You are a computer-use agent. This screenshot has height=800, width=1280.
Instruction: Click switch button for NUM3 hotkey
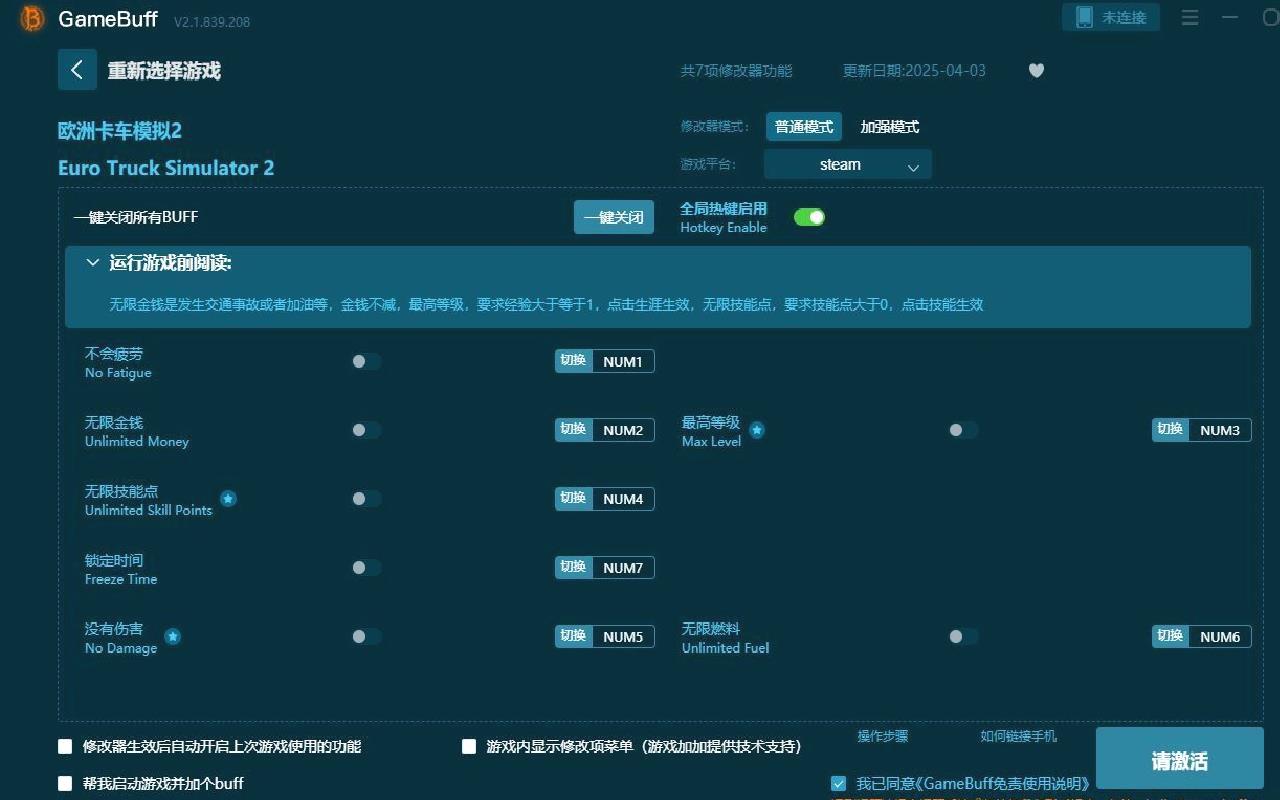(1170, 430)
